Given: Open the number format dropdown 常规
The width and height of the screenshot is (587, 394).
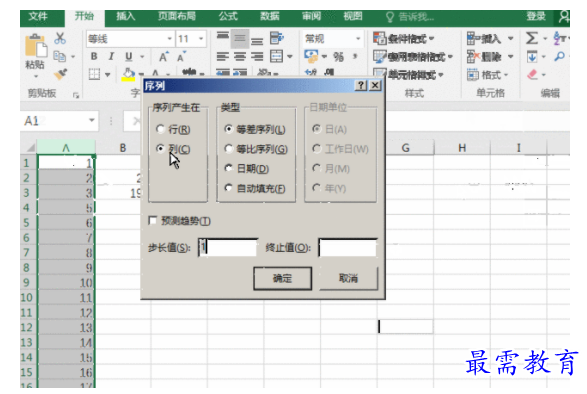Looking at the screenshot, I should (x=358, y=39).
